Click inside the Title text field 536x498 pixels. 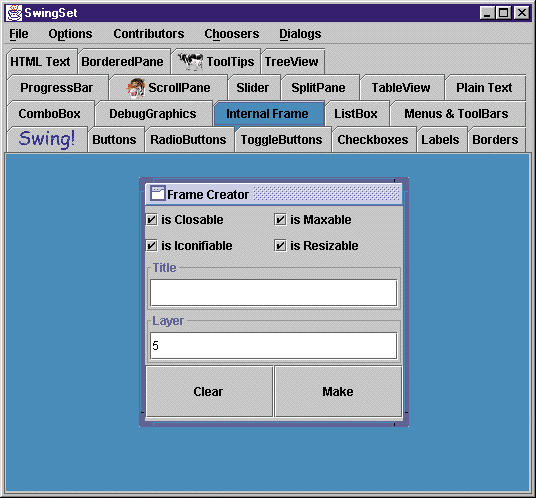pos(273,293)
